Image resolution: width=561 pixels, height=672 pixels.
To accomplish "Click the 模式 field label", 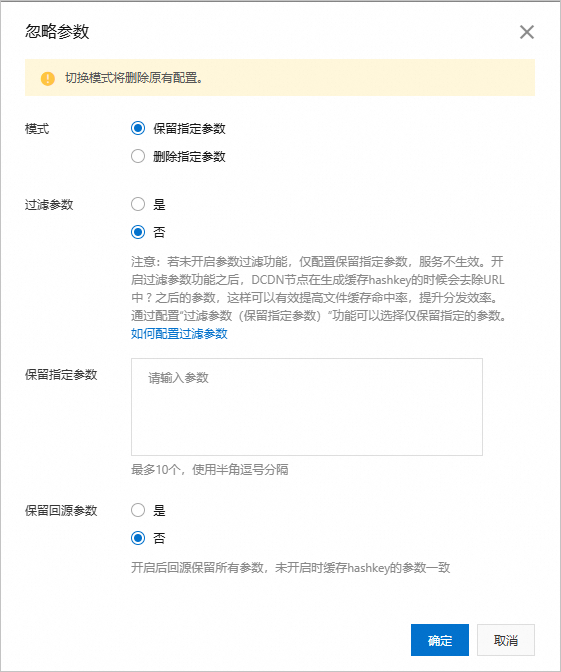I will [x=37, y=129].
